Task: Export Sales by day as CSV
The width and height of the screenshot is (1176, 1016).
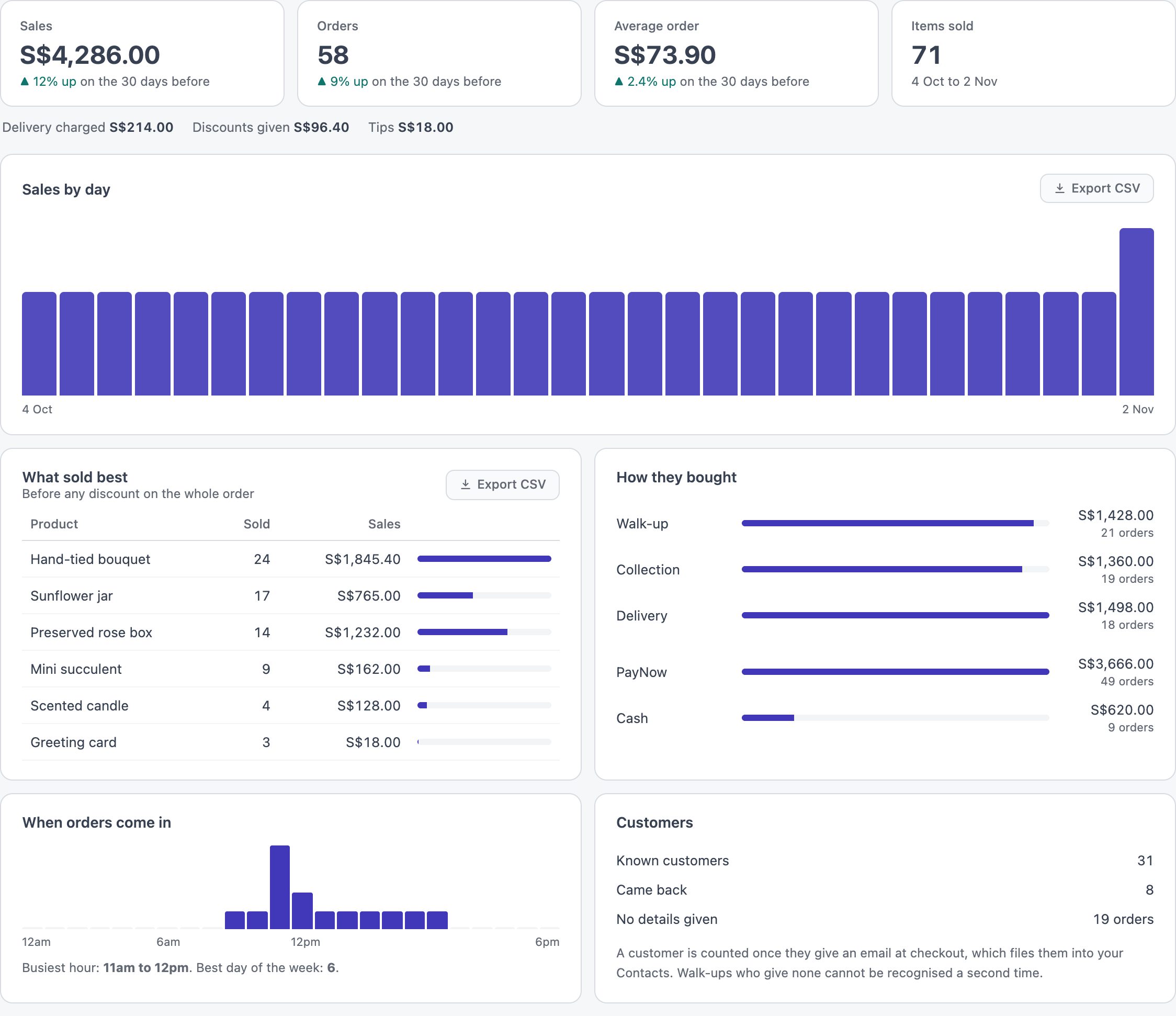Action: (x=1096, y=188)
